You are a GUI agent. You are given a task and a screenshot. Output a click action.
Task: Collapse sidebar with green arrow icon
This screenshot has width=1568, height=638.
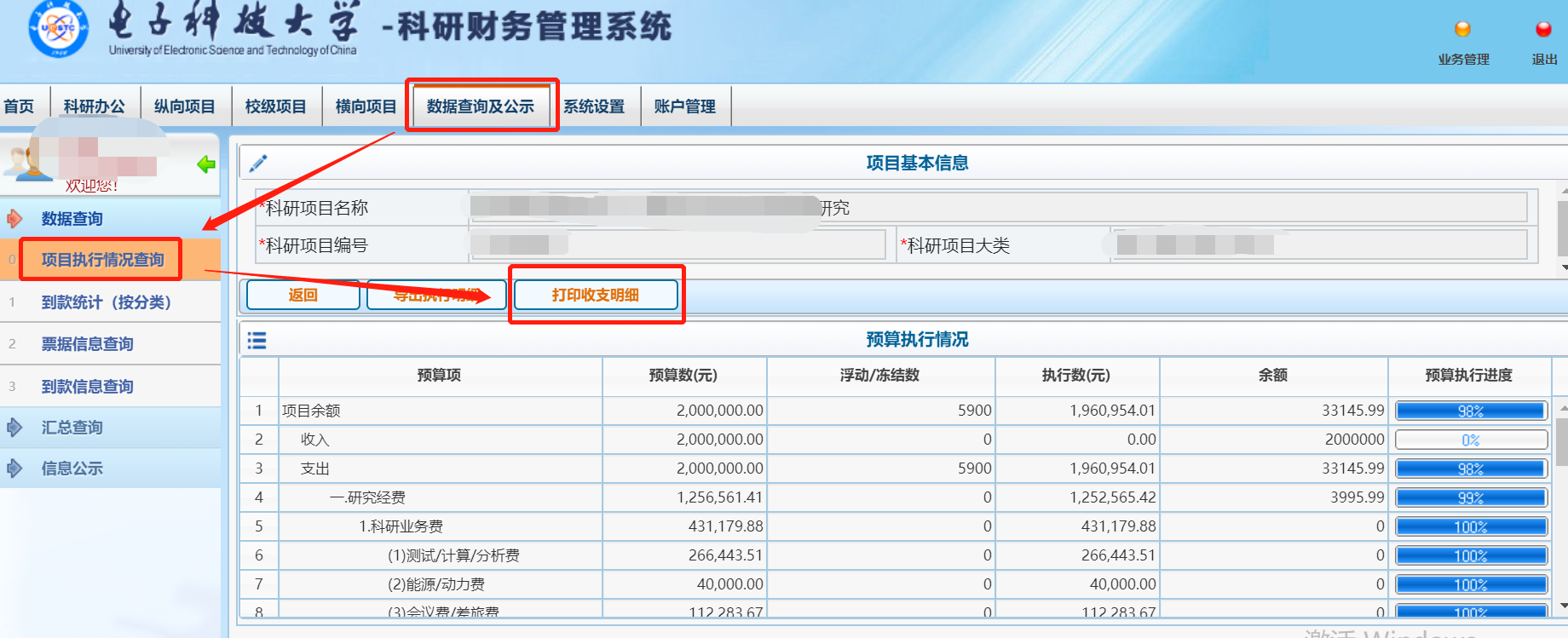pos(206,164)
